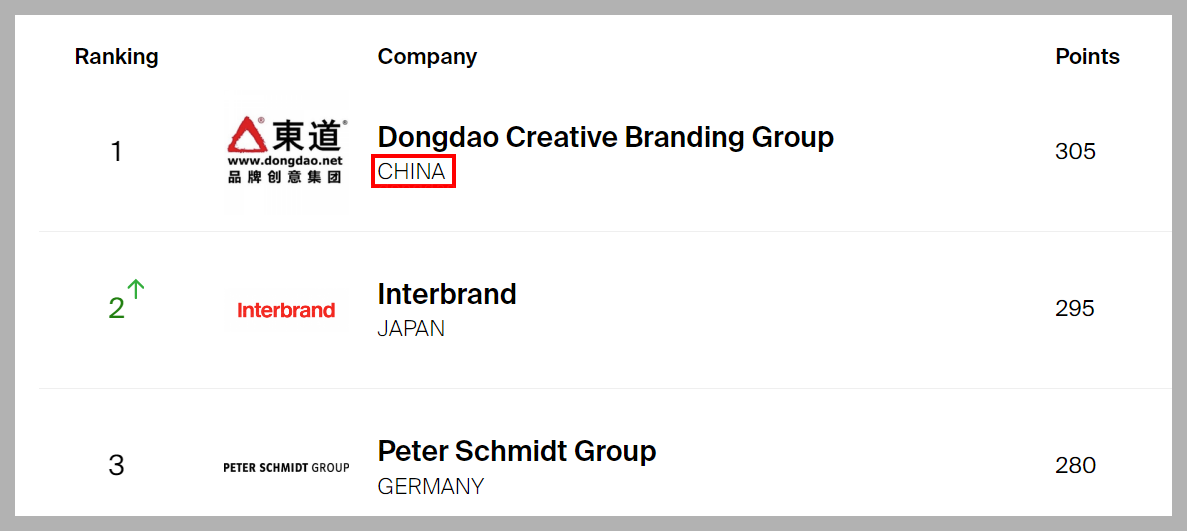
Task: Click the www.dongdao.net text in logo
Action: (285, 160)
